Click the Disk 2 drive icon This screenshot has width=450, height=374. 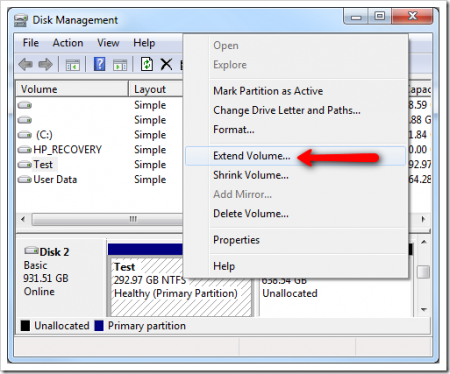[x=31, y=250]
